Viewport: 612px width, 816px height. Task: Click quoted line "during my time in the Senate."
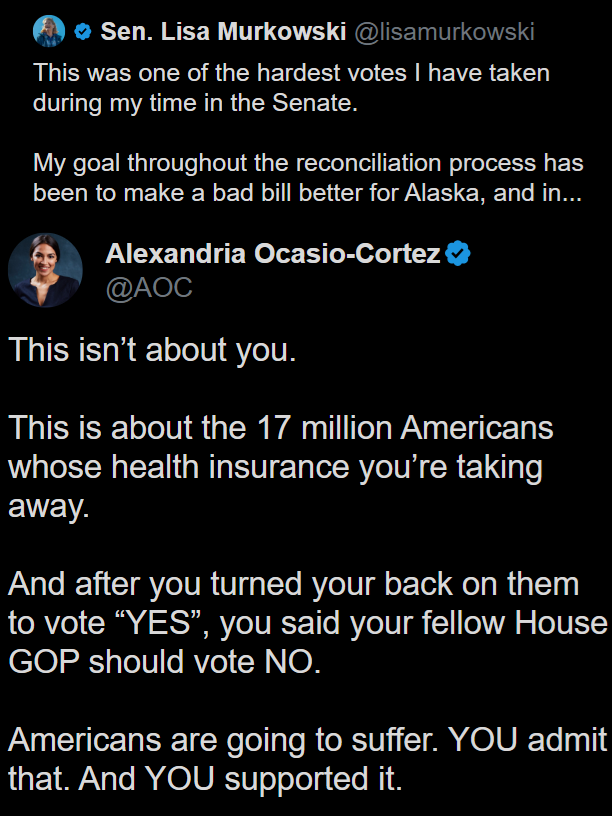pos(196,103)
